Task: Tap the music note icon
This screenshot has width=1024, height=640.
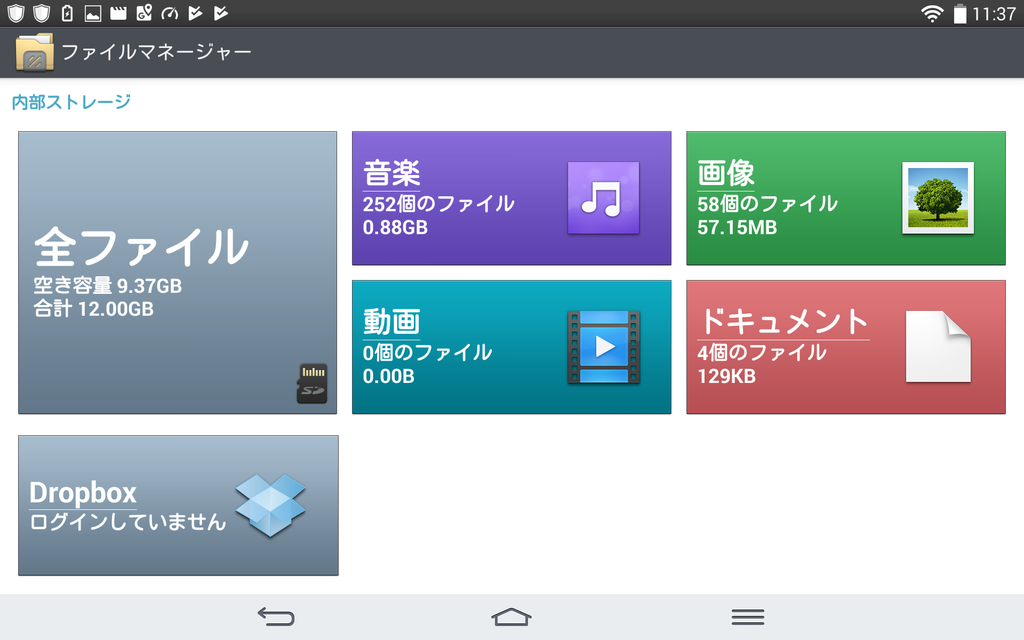Action: tap(603, 198)
